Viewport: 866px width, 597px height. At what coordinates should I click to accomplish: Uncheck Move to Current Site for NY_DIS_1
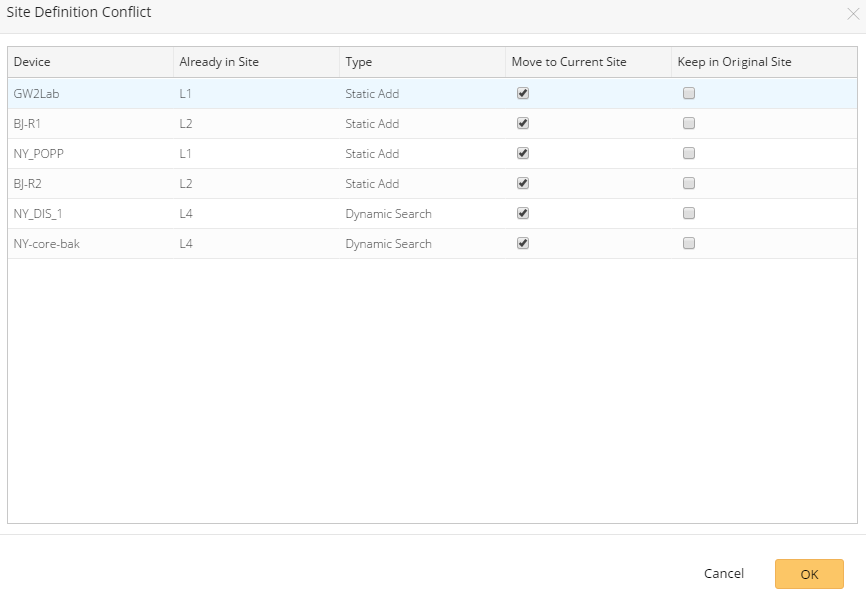coord(523,213)
